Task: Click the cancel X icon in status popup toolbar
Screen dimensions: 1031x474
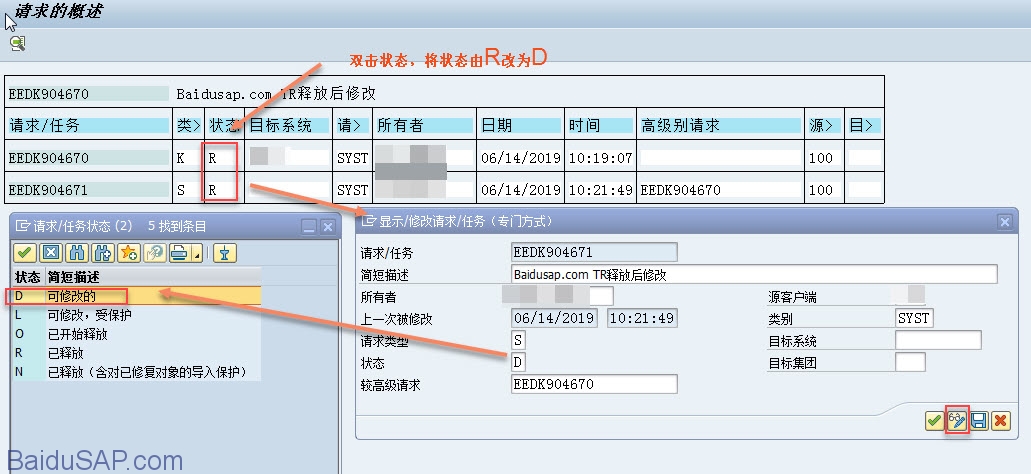Action: point(51,253)
